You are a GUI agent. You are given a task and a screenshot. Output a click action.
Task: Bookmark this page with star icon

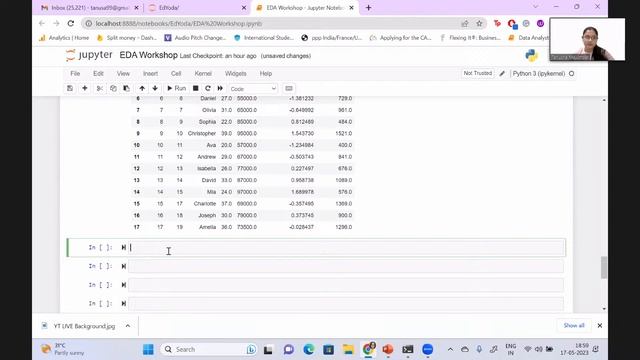click(x=479, y=24)
